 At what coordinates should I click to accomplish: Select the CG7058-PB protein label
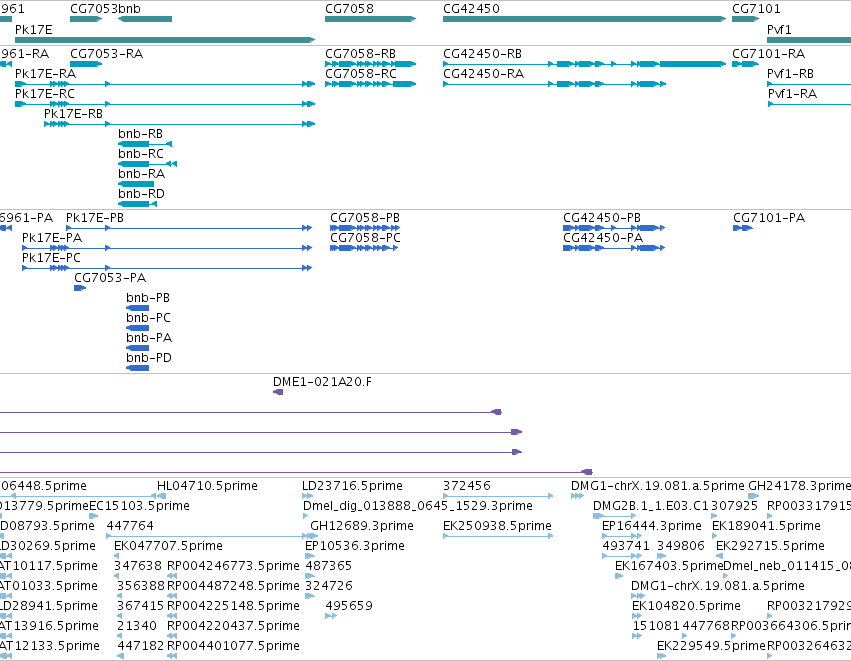tap(365, 218)
